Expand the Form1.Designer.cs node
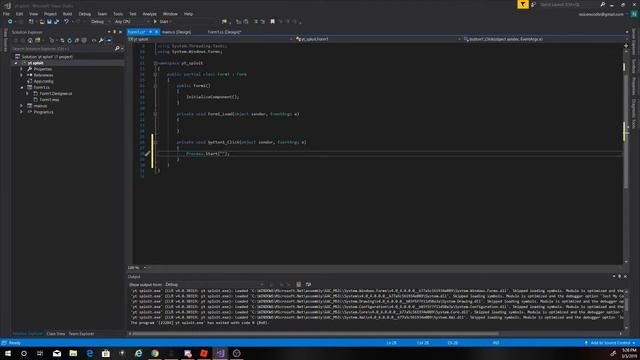 pyautogui.click(x=28, y=93)
